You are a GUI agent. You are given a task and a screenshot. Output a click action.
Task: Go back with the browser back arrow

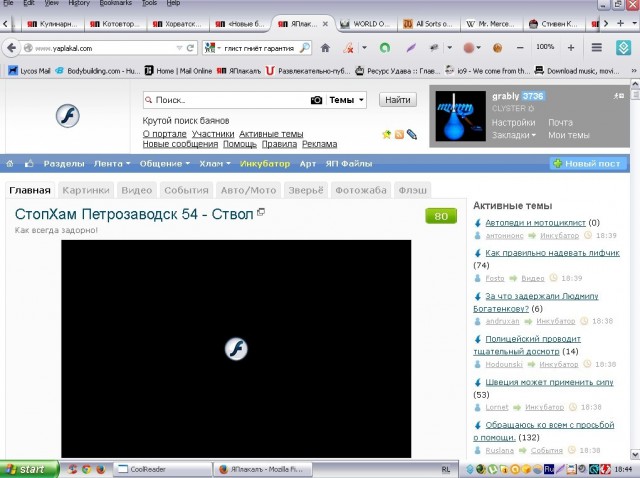pos(11,48)
